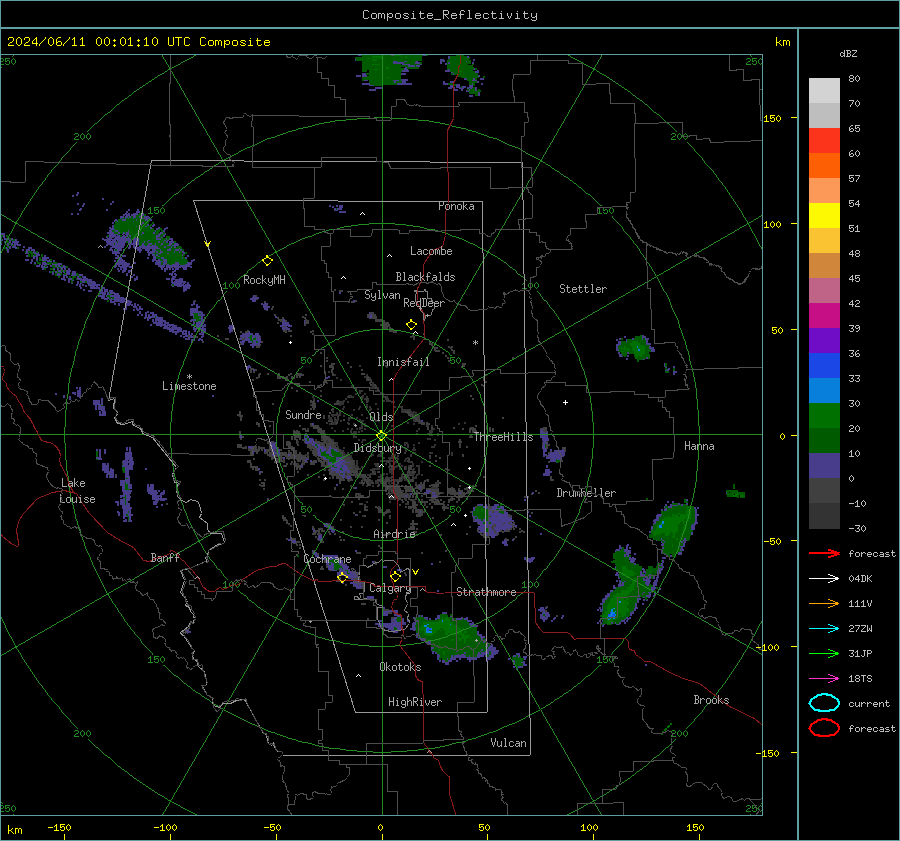Select the yellow 54 dBZ color swatch
Screen dimensions: 900x841
point(824,216)
